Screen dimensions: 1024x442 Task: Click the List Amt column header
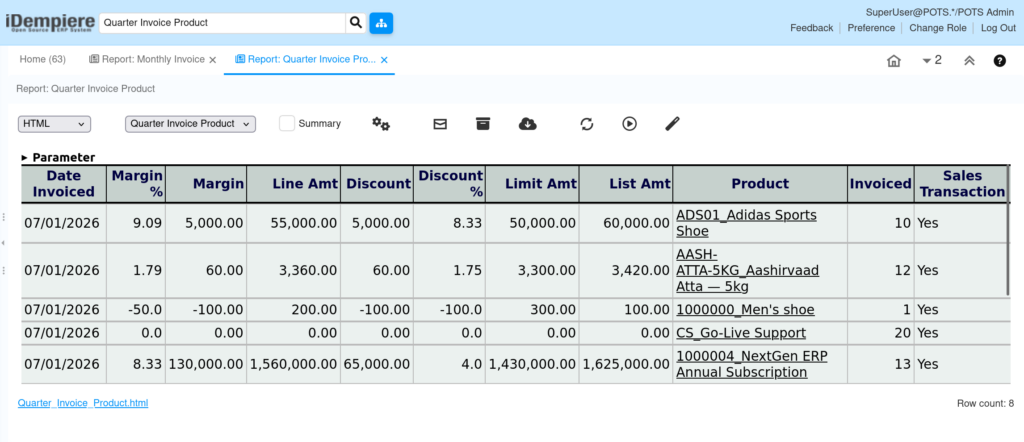[626, 184]
